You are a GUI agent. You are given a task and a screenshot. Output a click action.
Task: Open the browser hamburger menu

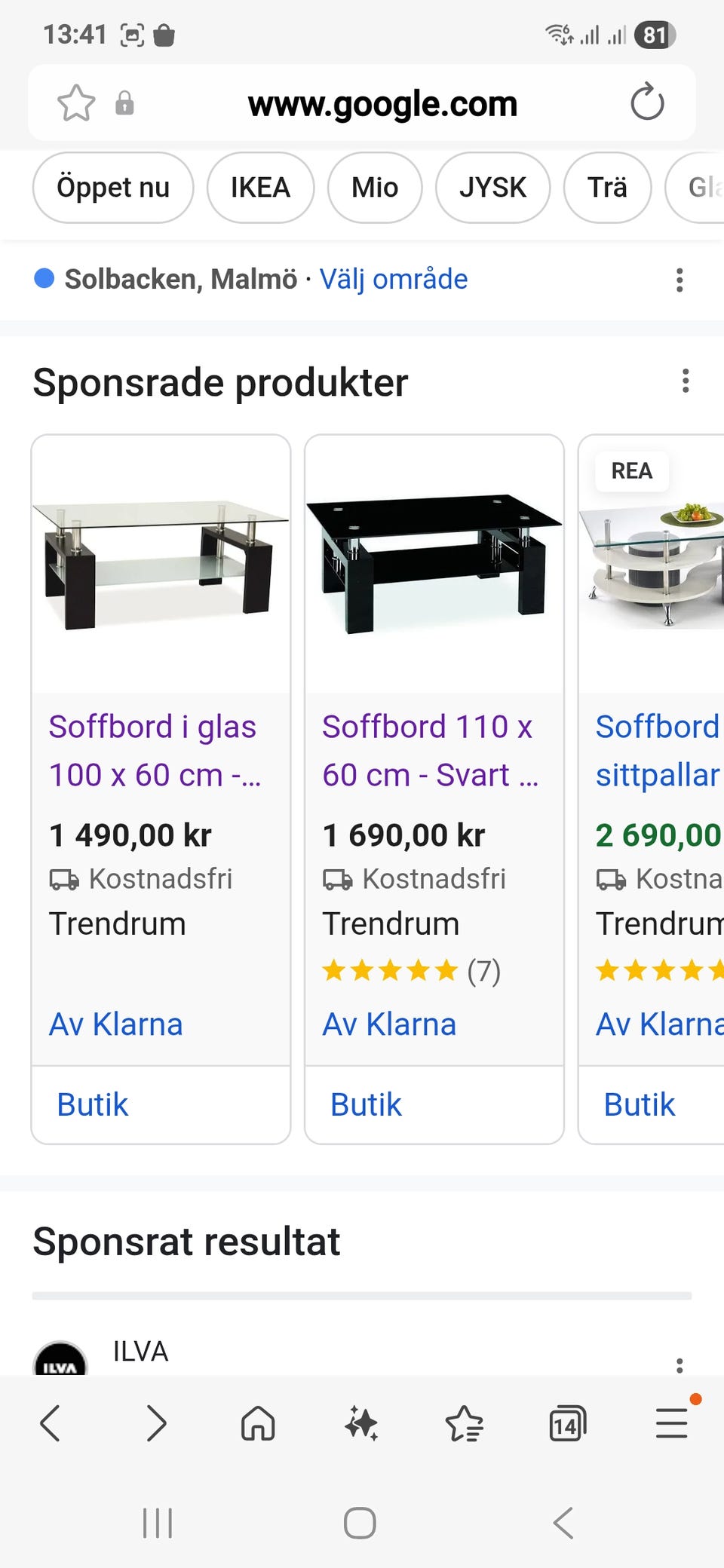pos(670,1423)
